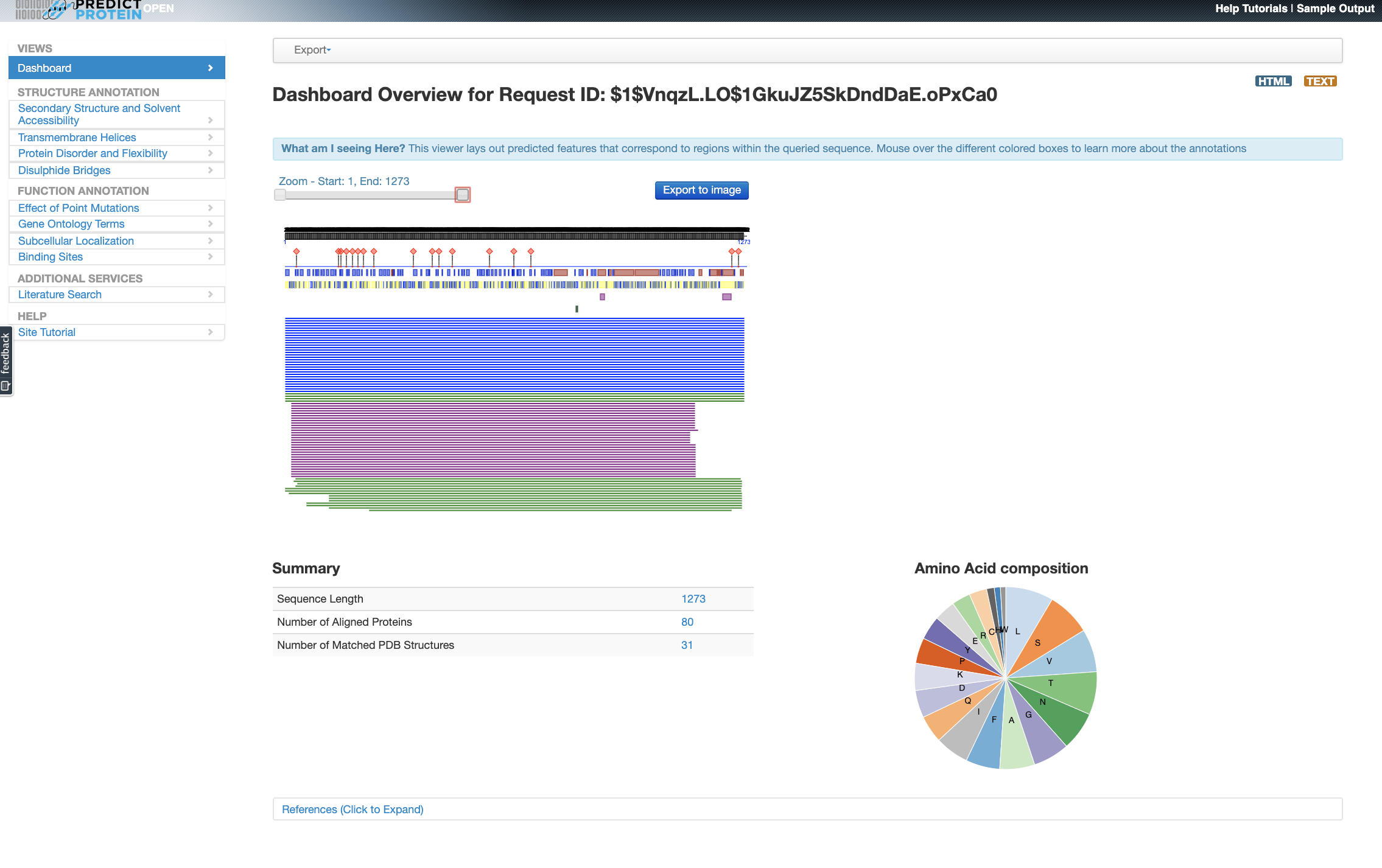The height and width of the screenshot is (868, 1382).
Task: Click the small purple feature box near sequence end
Action: point(726,297)
